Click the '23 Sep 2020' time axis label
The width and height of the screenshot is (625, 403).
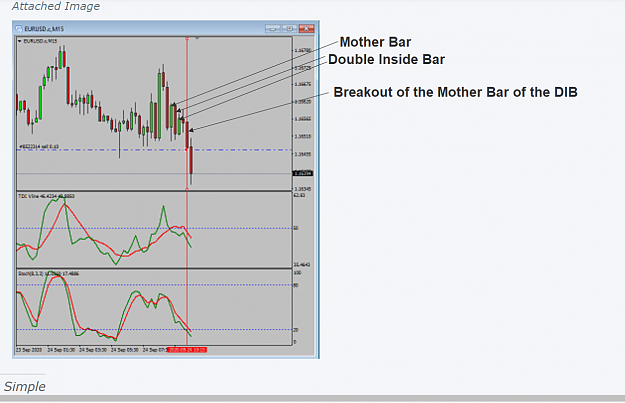click(x=29, y=350)
